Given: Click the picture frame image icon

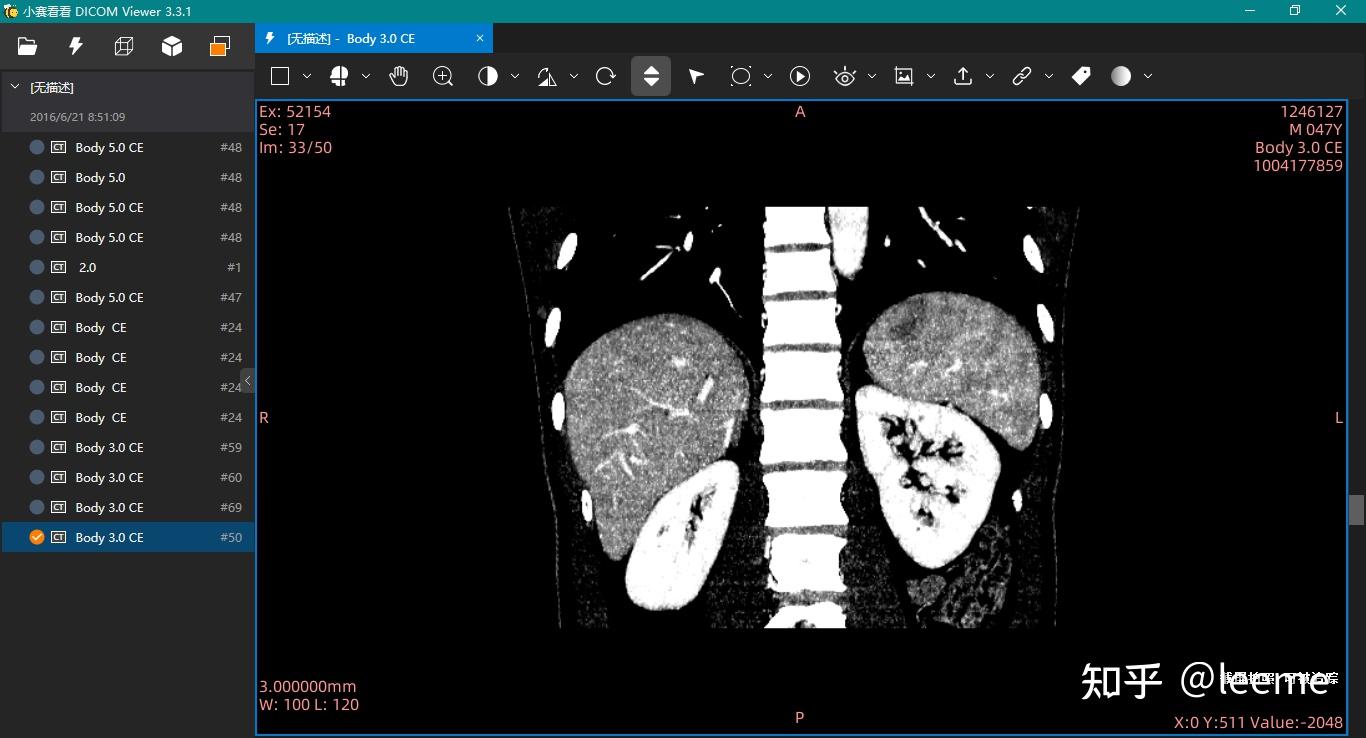Looking at the screenshot, I should click(x=904, y=76).
